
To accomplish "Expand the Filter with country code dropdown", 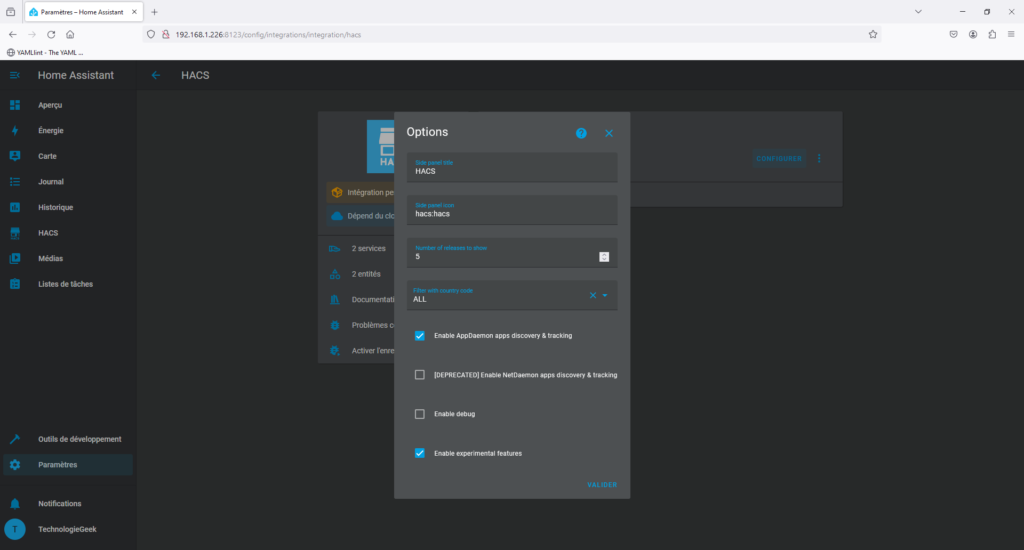I will click(x=605, y=295).
